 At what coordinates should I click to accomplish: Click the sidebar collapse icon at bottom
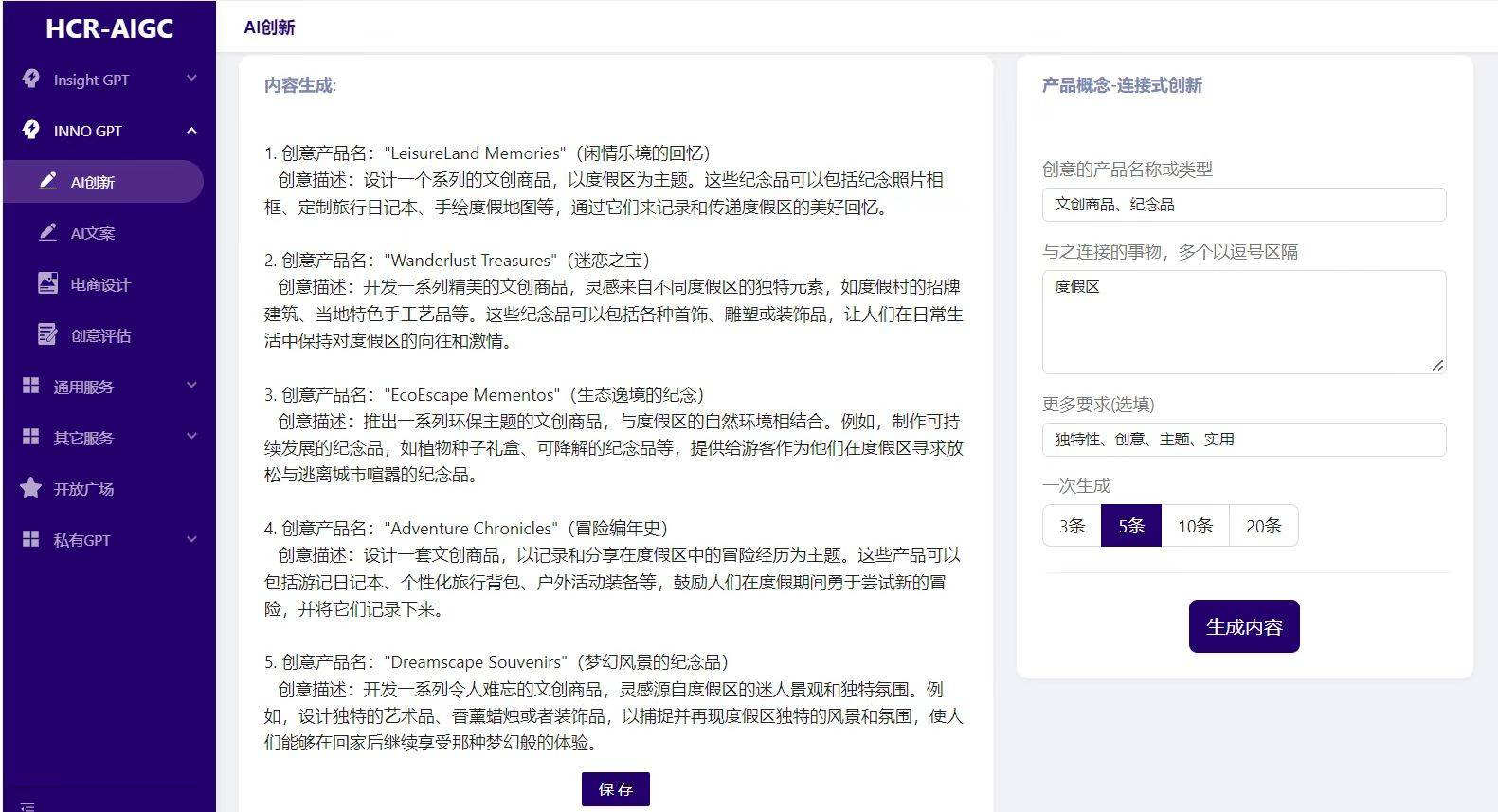pyautogui.click(x=27, y=806)
